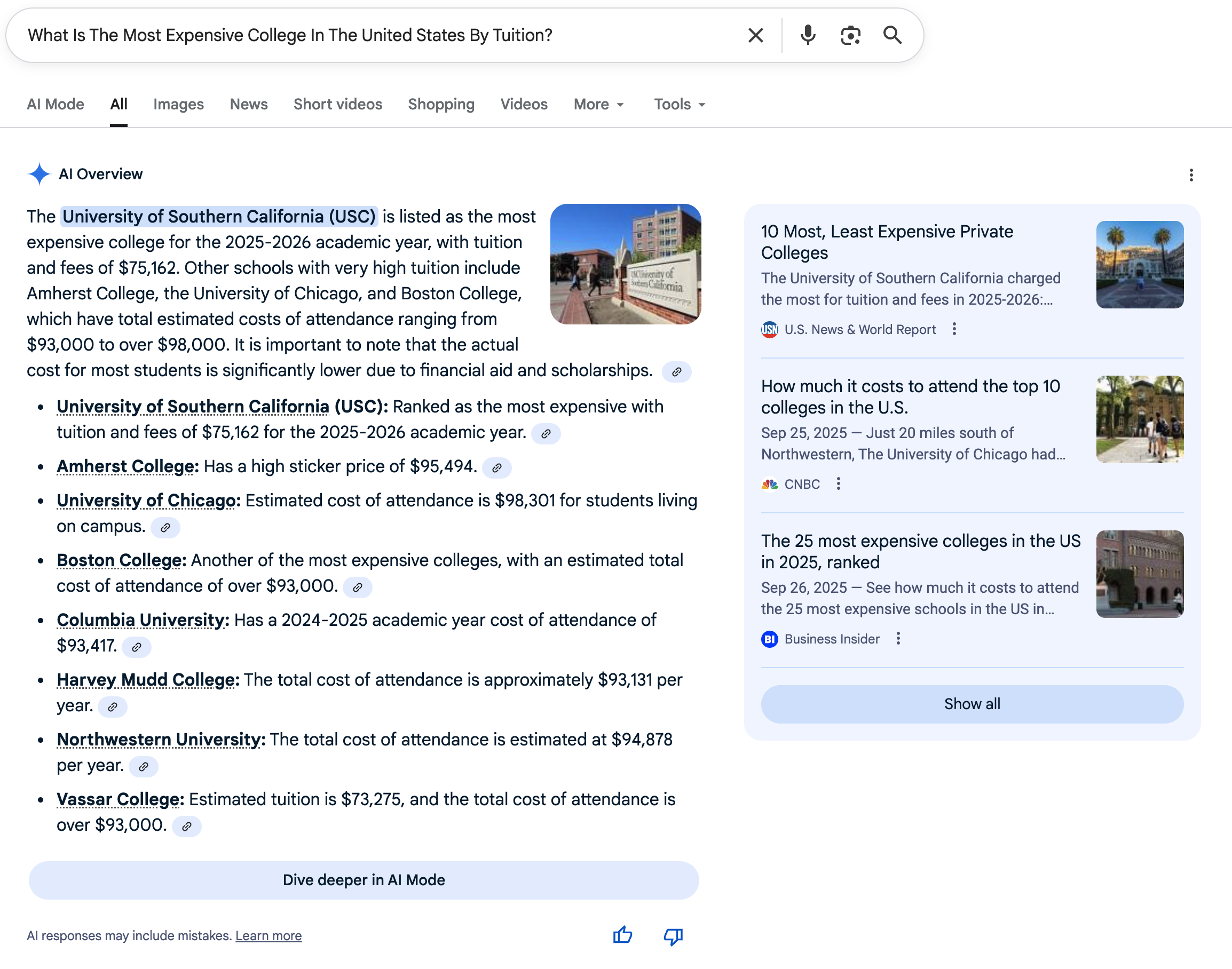
Task: Click Show all sources button
Action: point(972,703)
